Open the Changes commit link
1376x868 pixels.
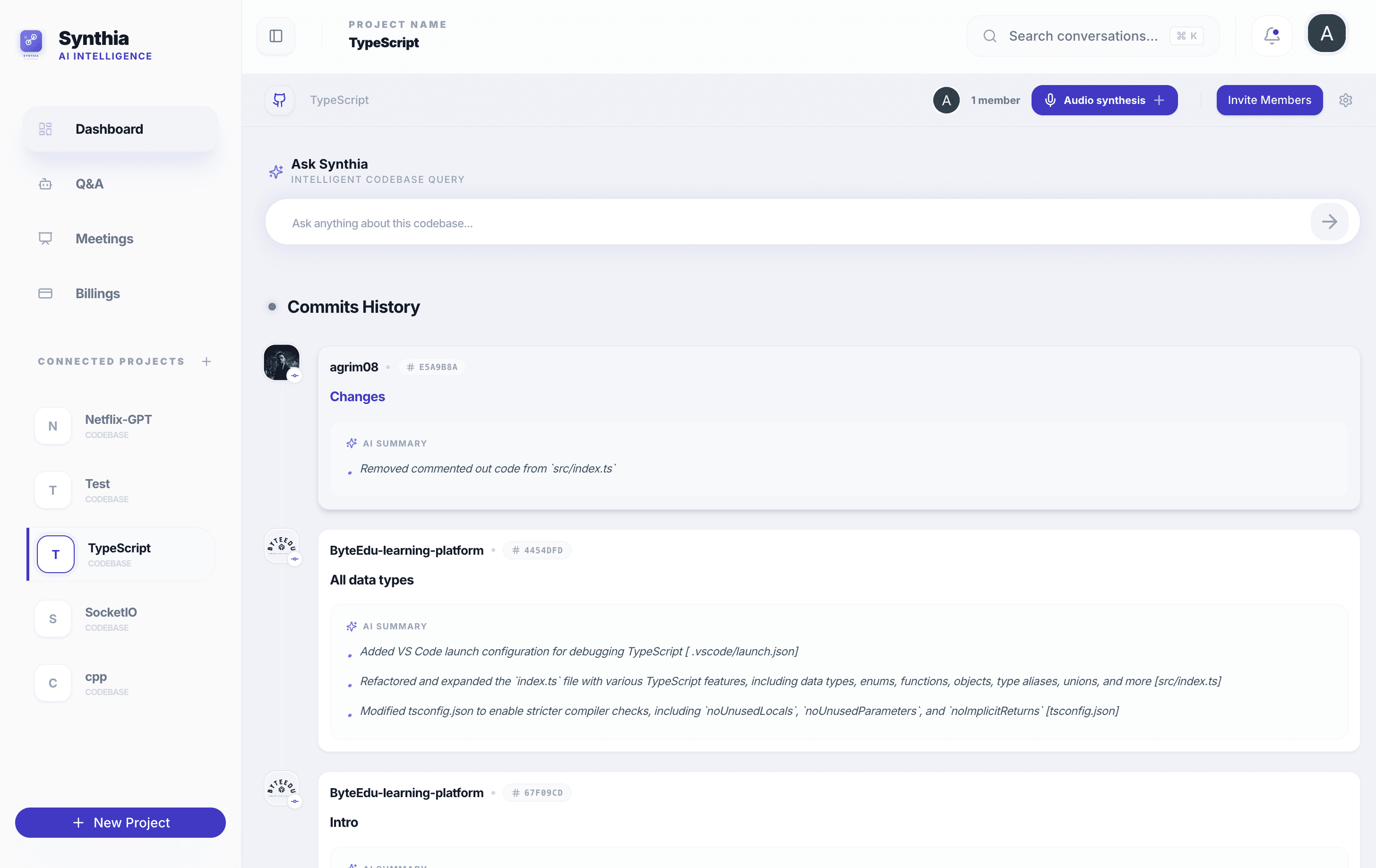point(357,396)
